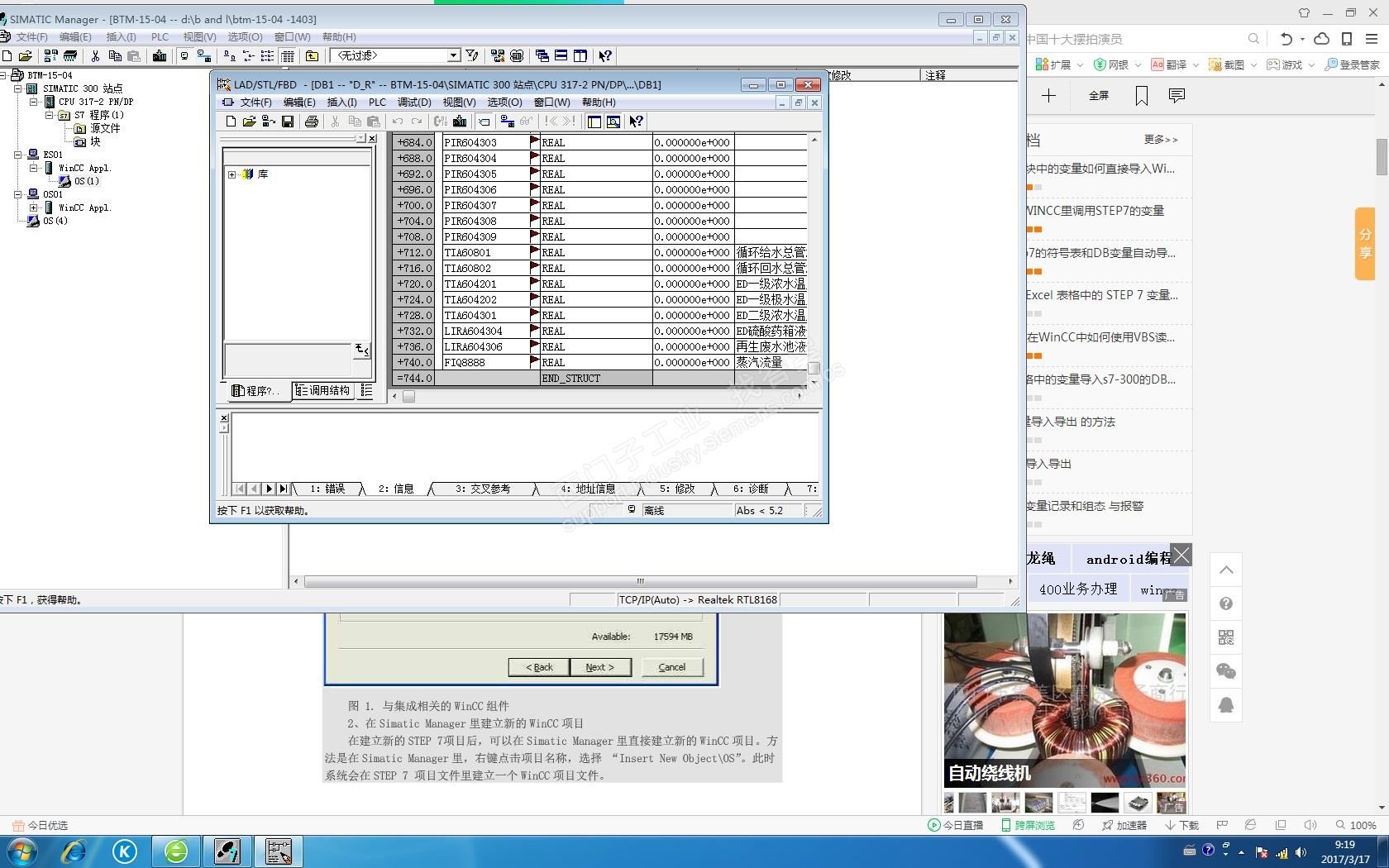Expand the 库 library tree node

232,174
